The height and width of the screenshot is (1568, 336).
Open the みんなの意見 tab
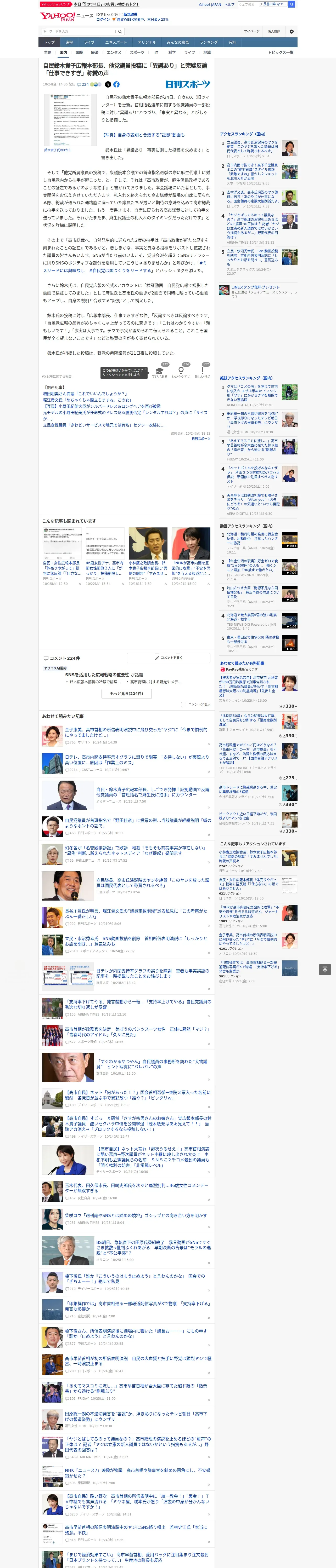point(177,42)
